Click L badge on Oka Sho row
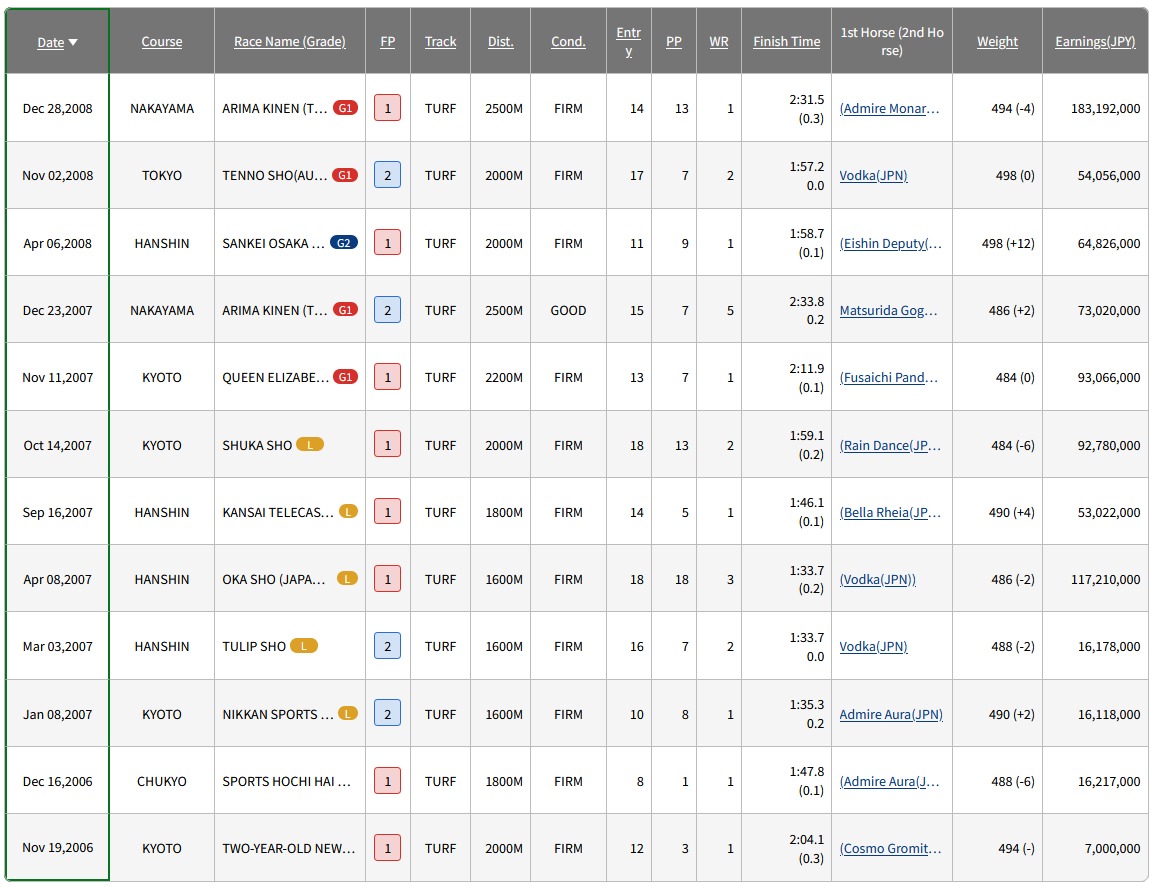 (348, 578)
